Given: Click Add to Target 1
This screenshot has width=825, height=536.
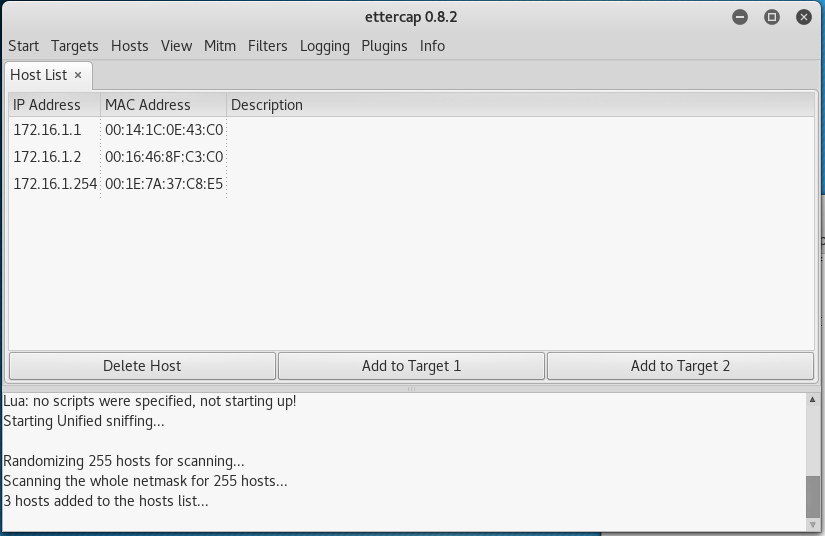Looking at the screenshot, I should coord(411,366).
